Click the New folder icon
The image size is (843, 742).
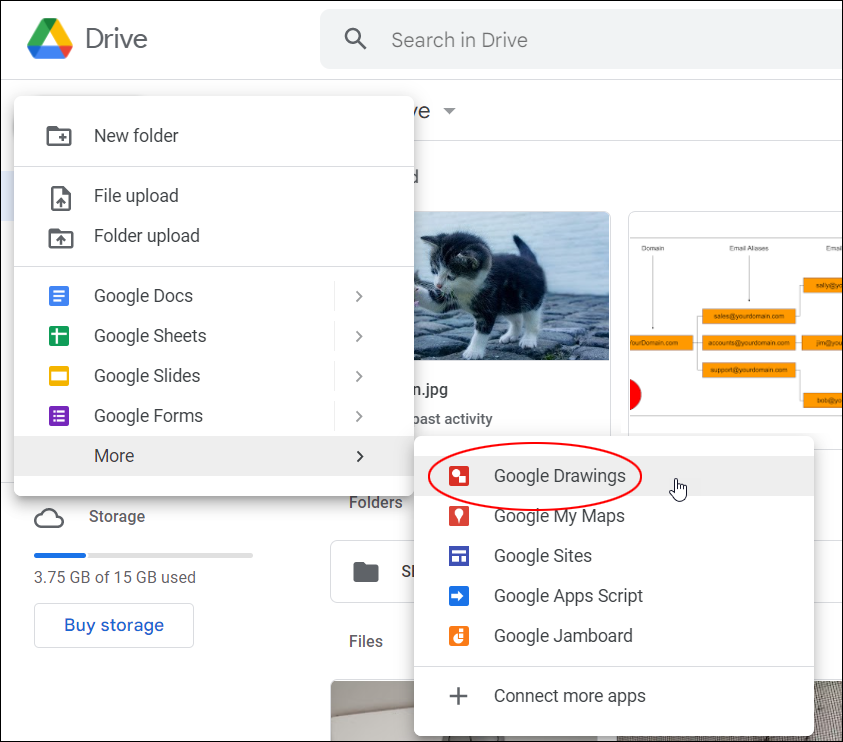coord(59,136)
